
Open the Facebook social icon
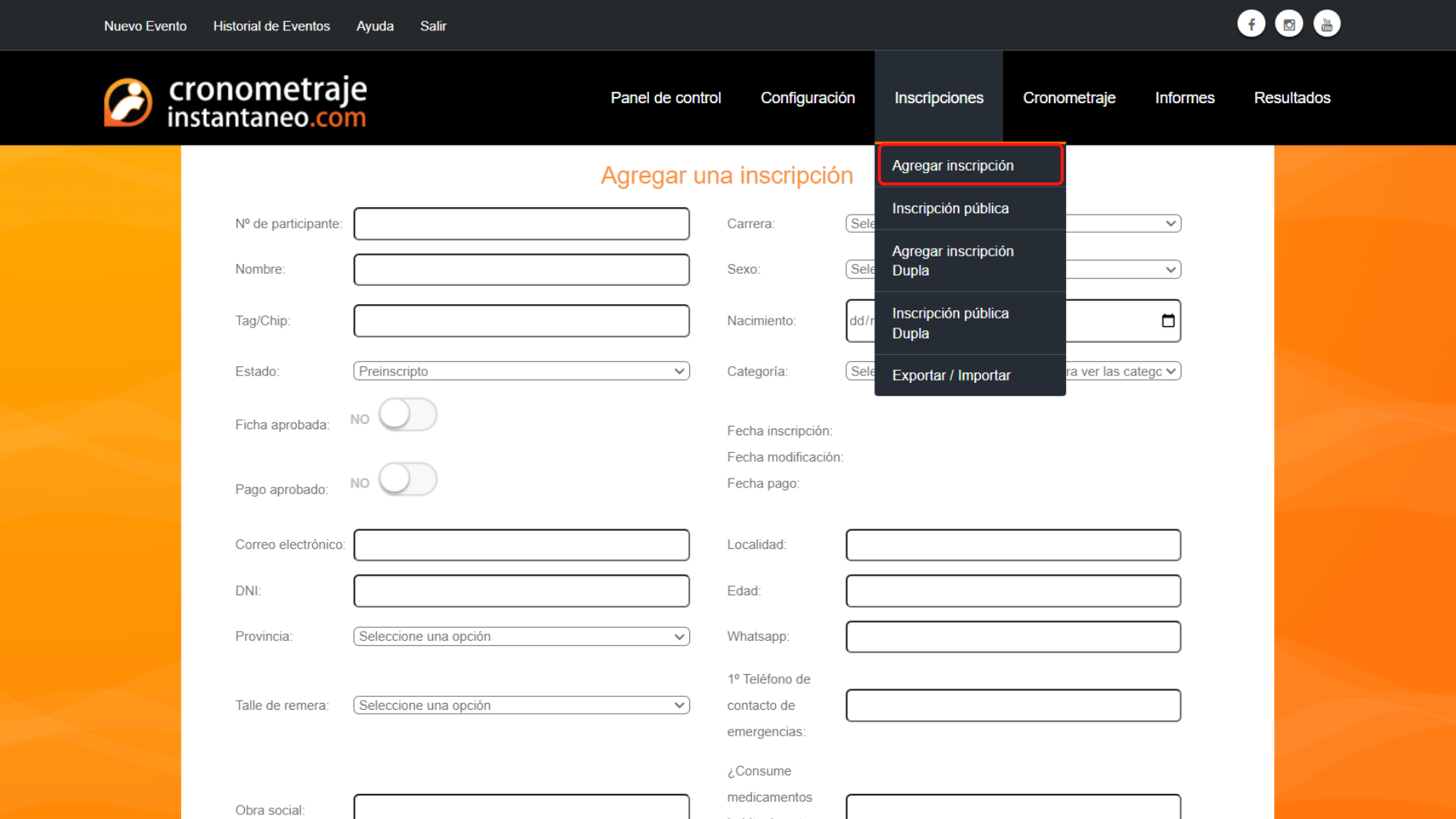click(1251, 24)
